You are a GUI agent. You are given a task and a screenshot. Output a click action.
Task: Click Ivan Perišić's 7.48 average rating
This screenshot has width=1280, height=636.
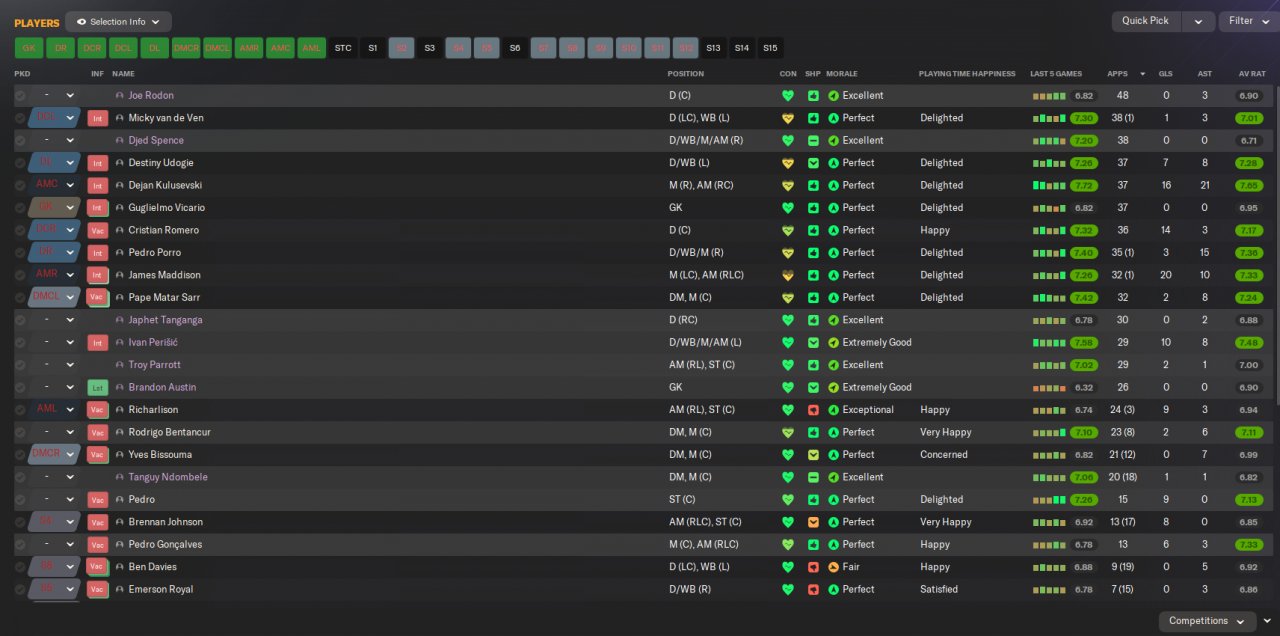pos(1248,342)
